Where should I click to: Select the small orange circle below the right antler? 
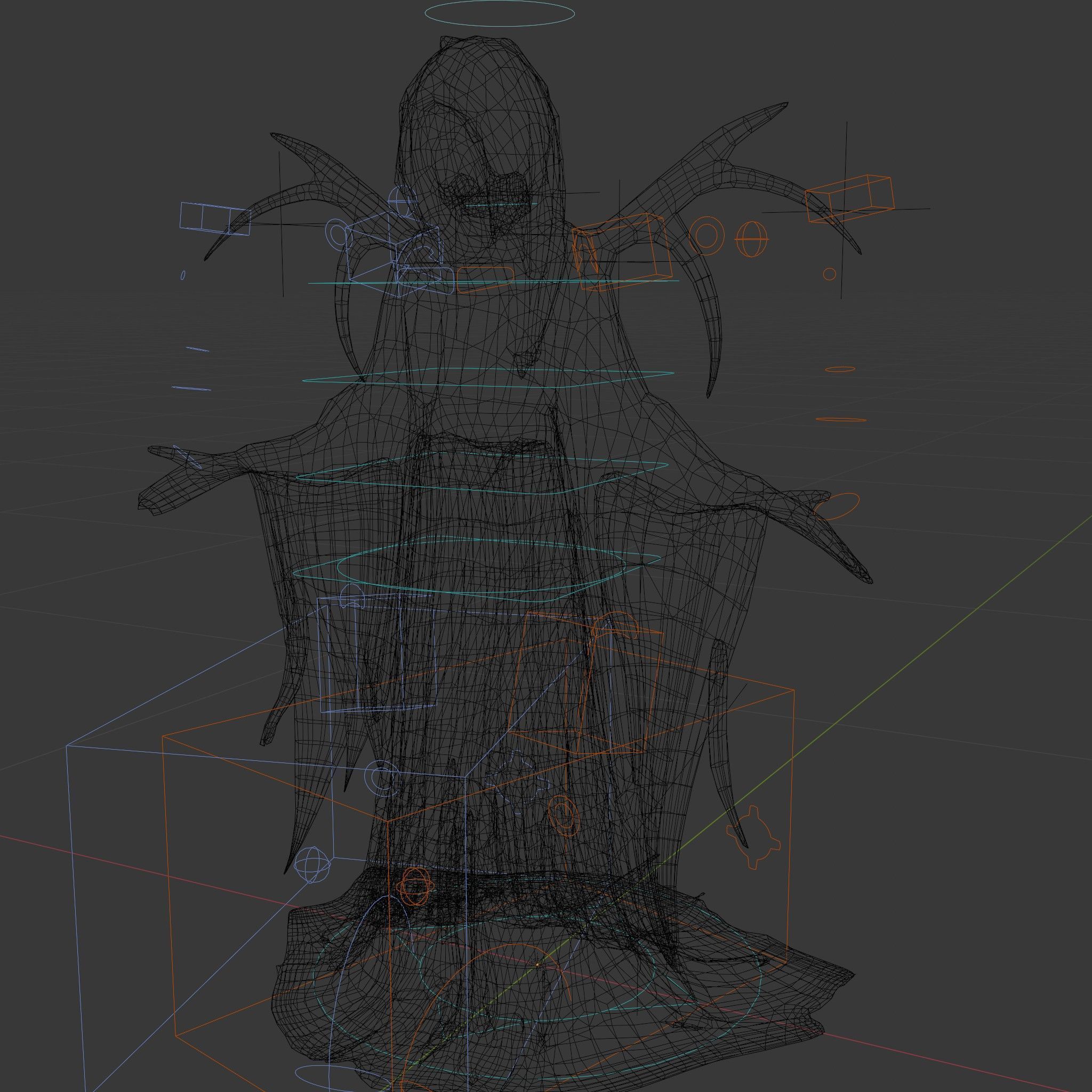point(829,274)
